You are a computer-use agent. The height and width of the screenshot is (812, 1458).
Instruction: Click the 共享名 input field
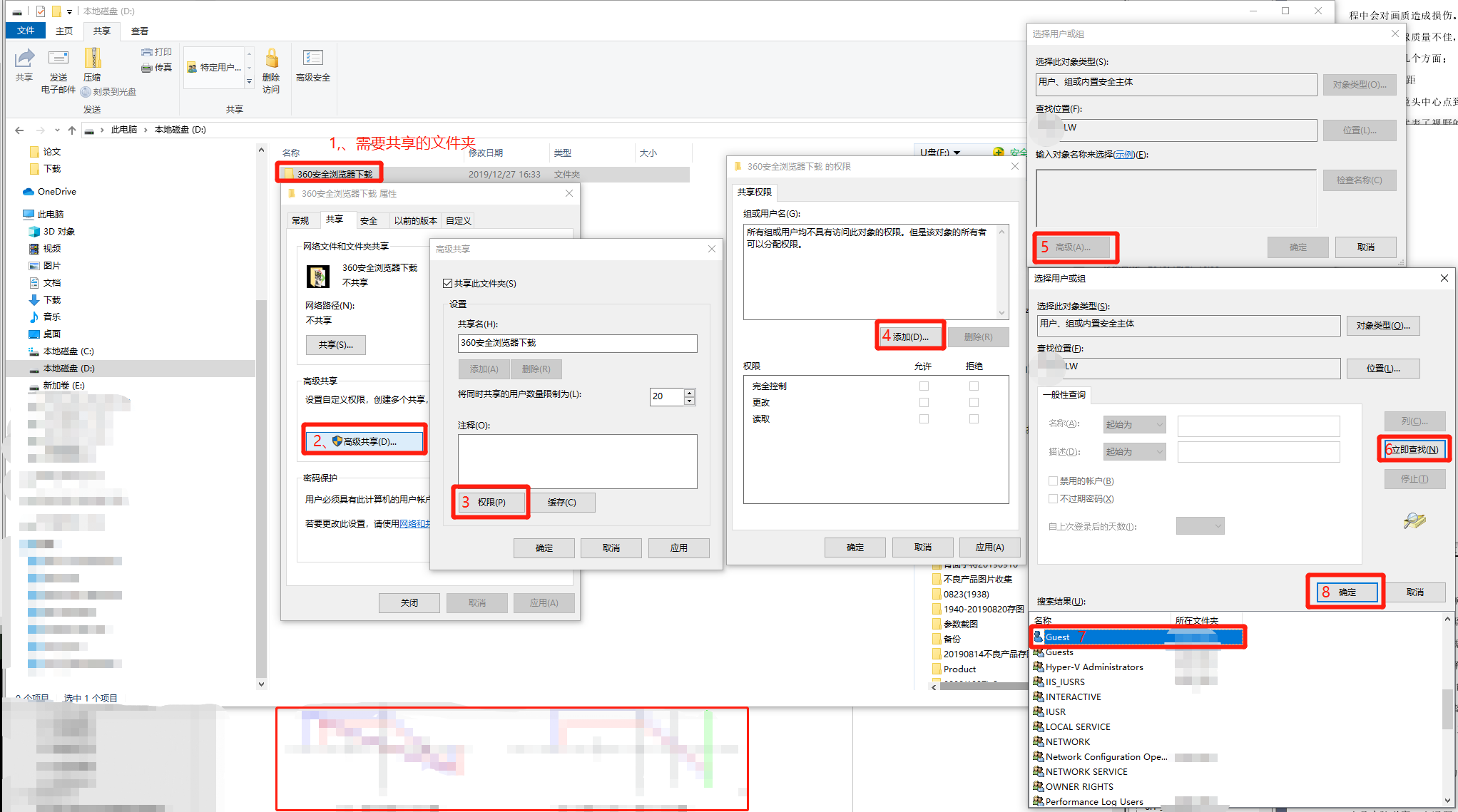tap(576, 343)
